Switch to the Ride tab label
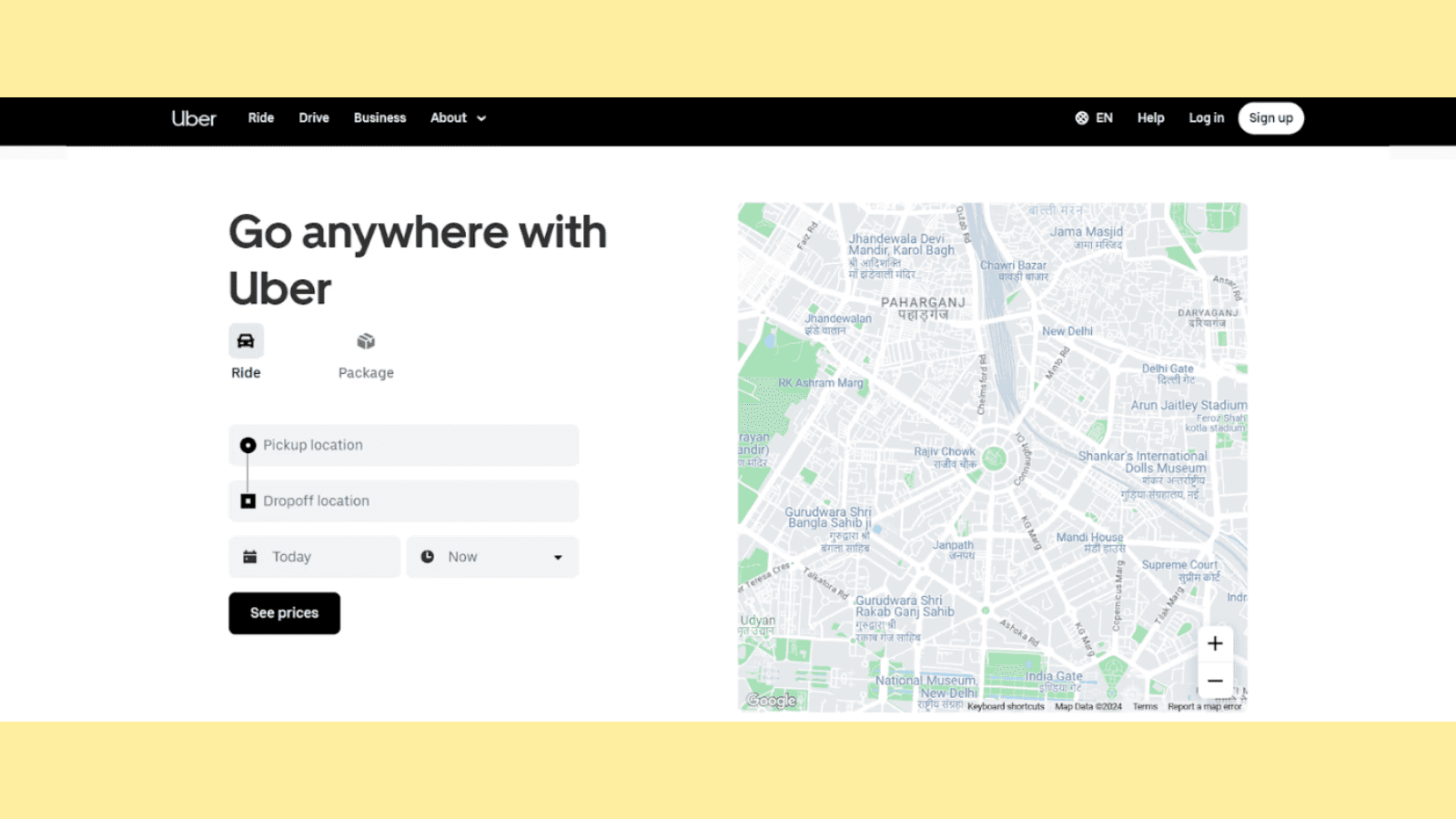Viewport: 1456px width, 819px height. (246, 372)
